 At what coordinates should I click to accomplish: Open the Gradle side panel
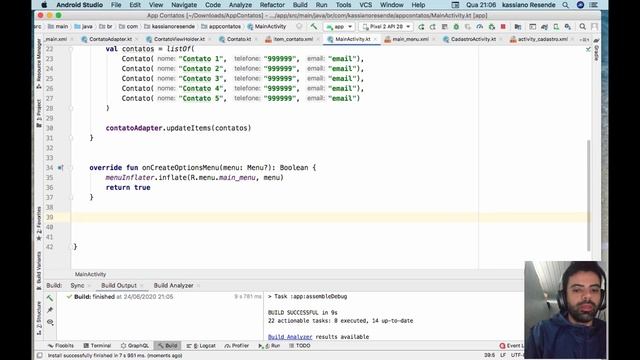596,50
